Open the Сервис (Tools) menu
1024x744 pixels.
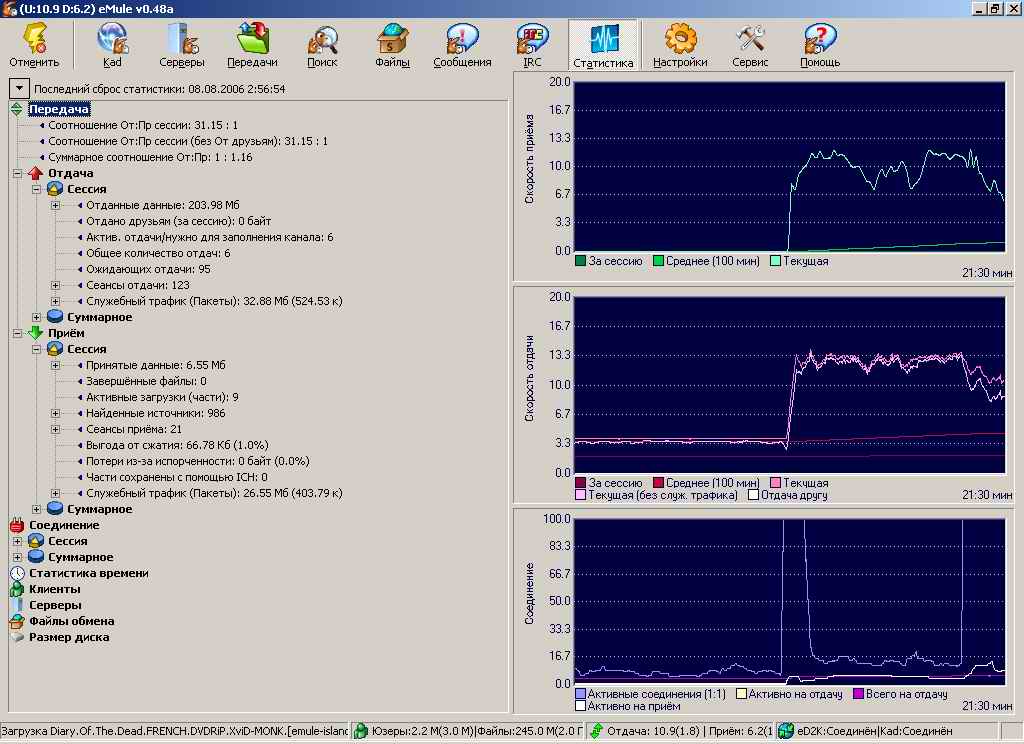tap(750, 46)
